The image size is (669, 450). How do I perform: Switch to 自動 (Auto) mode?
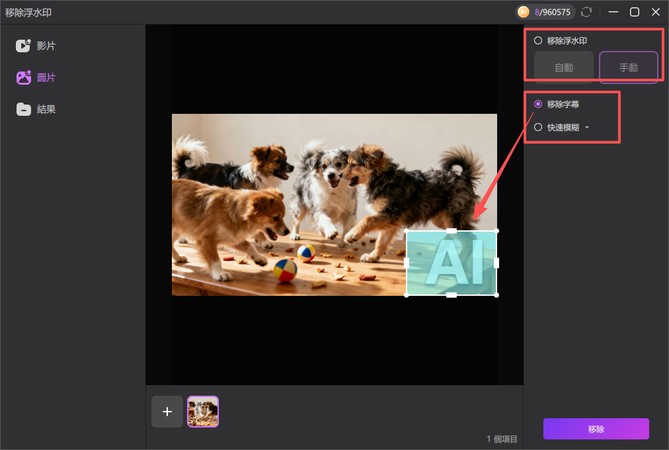click(564, 68)
